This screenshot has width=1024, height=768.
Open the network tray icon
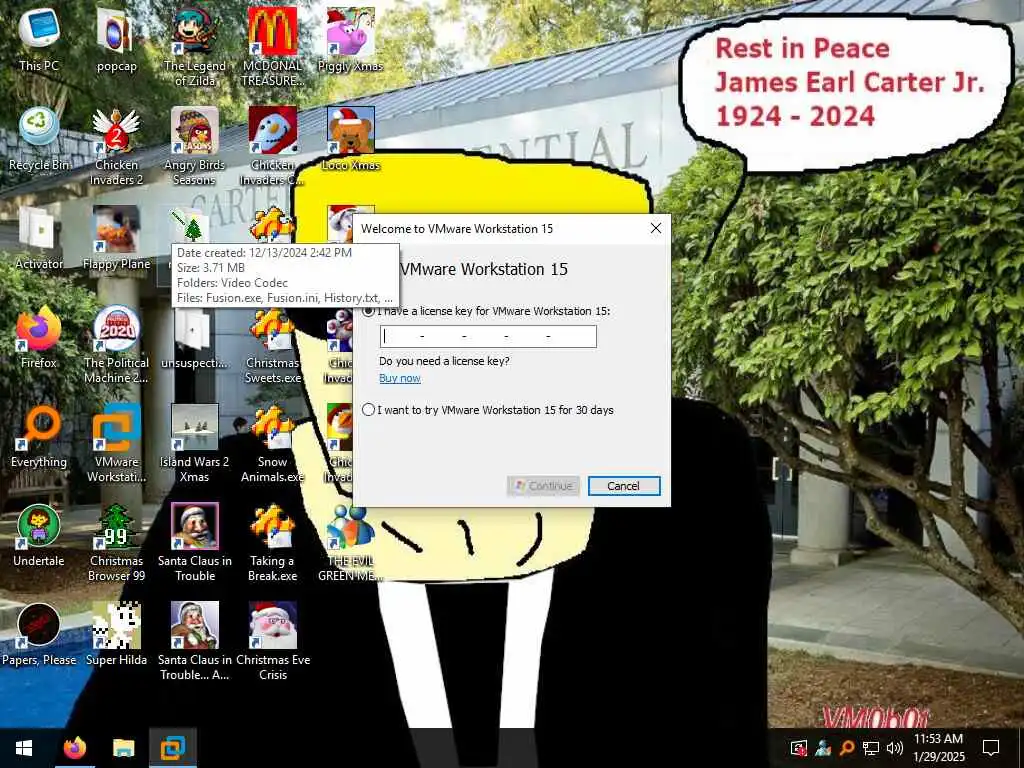coord(871,748)
